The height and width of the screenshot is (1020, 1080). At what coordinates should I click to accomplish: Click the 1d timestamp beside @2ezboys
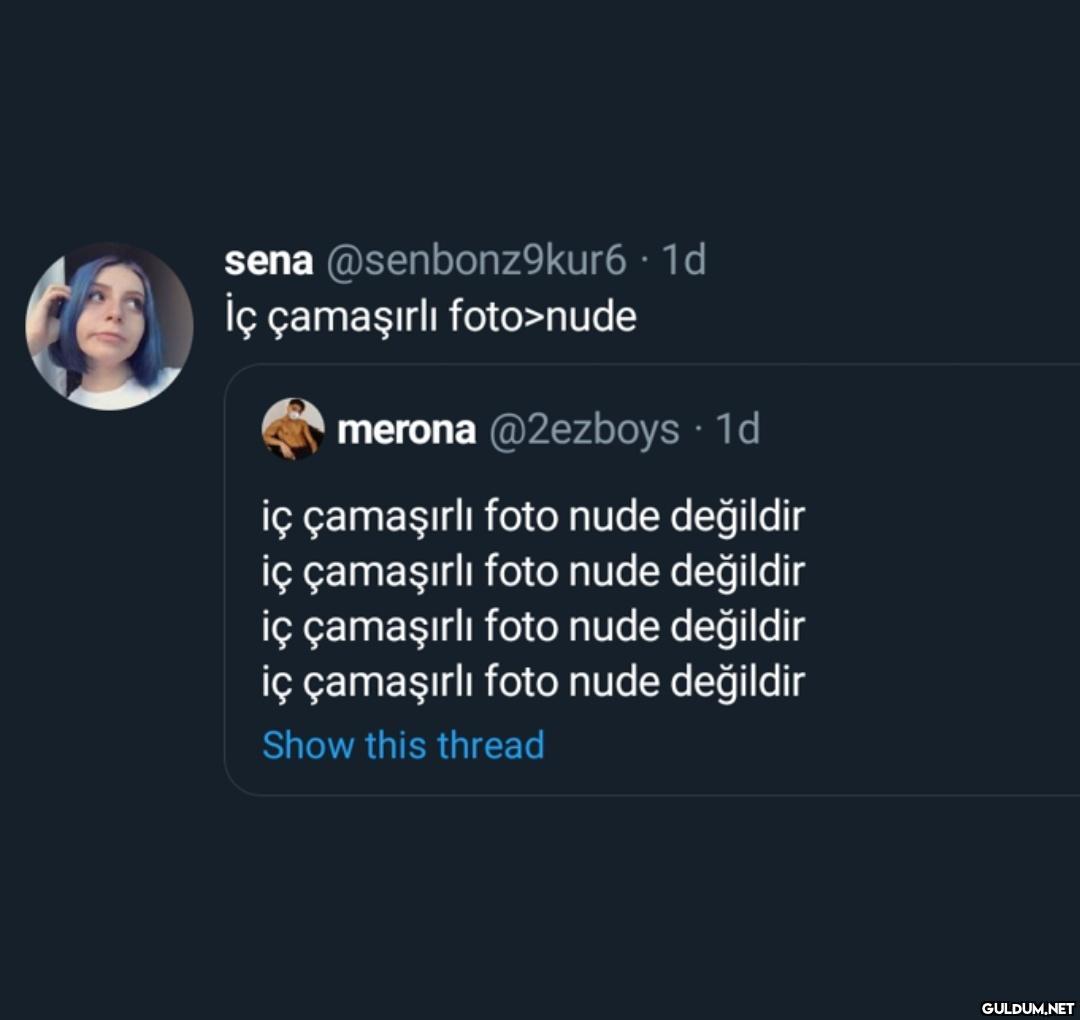tap(738, 430)
